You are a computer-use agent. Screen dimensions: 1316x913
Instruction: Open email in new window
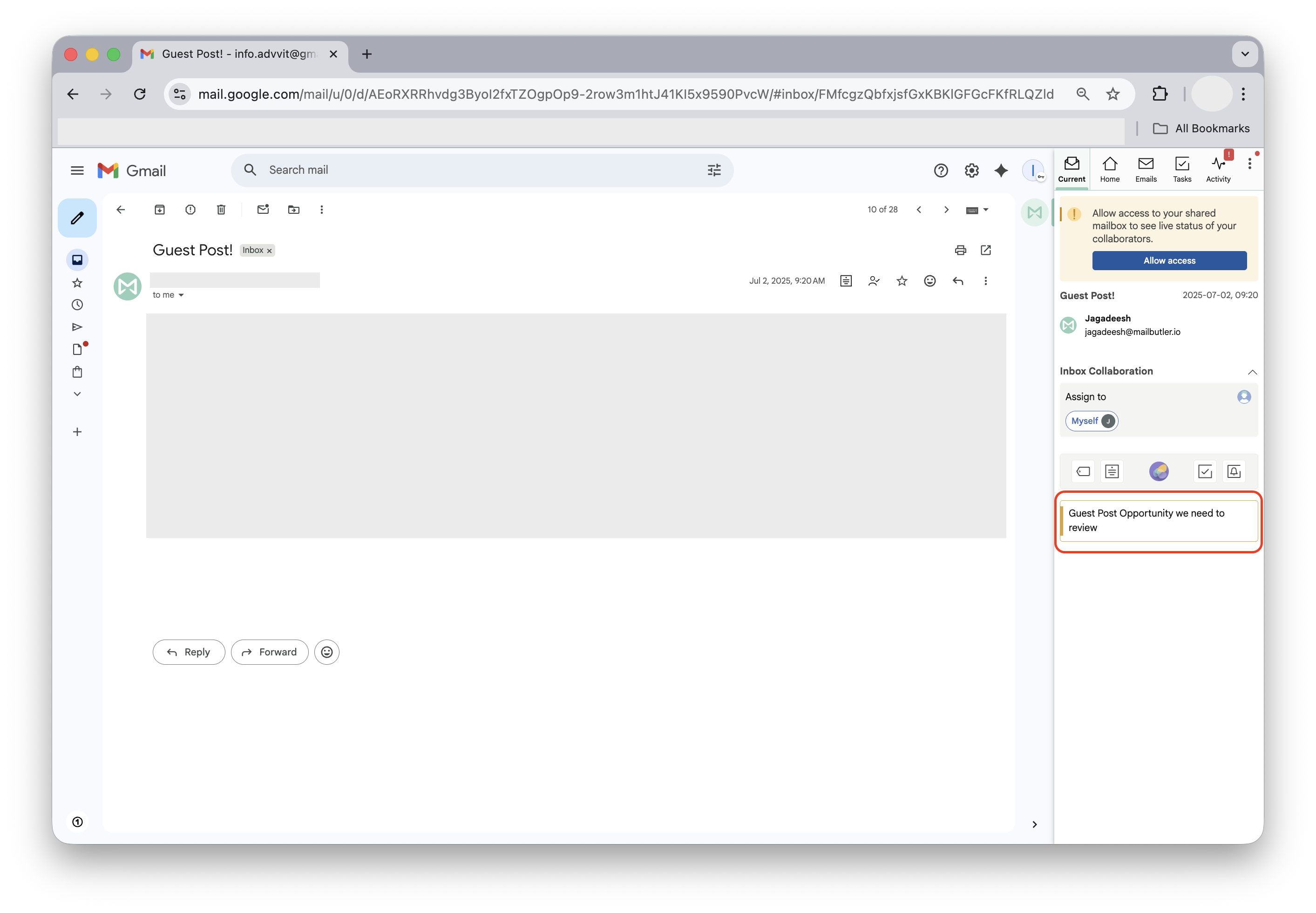(985, 250)
